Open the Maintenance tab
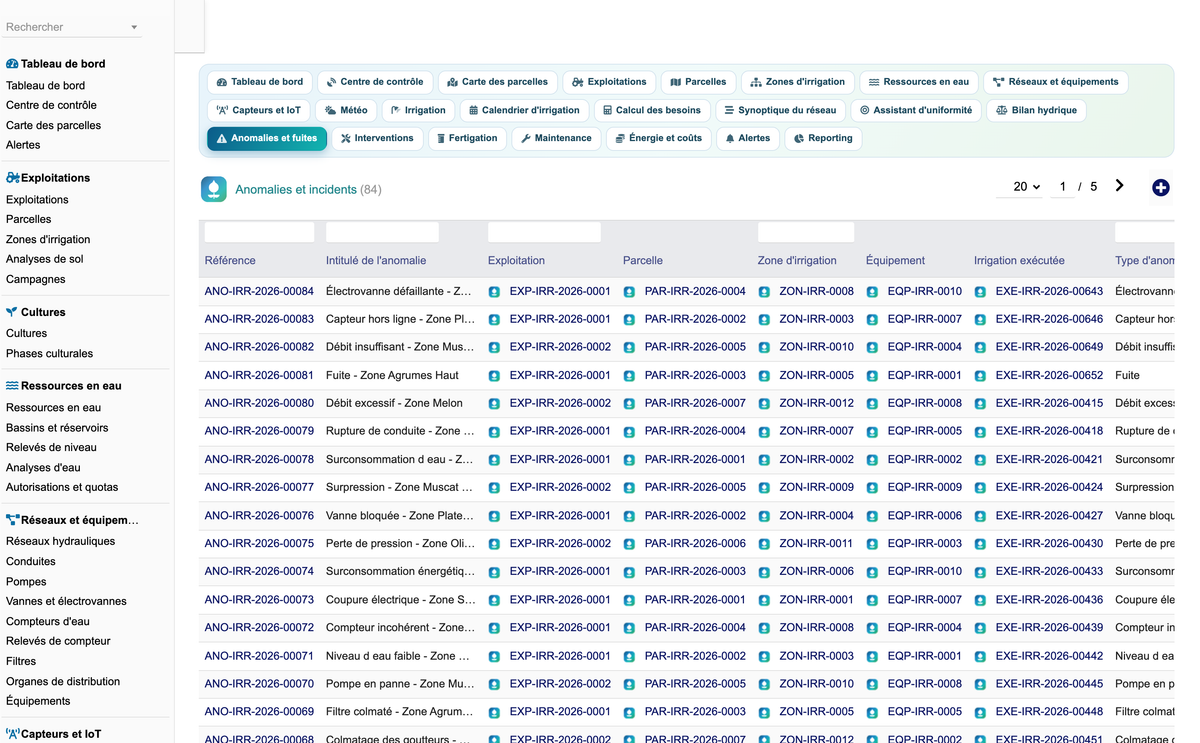Screen dimensions: 1200x743 click(x=556, y=138)
